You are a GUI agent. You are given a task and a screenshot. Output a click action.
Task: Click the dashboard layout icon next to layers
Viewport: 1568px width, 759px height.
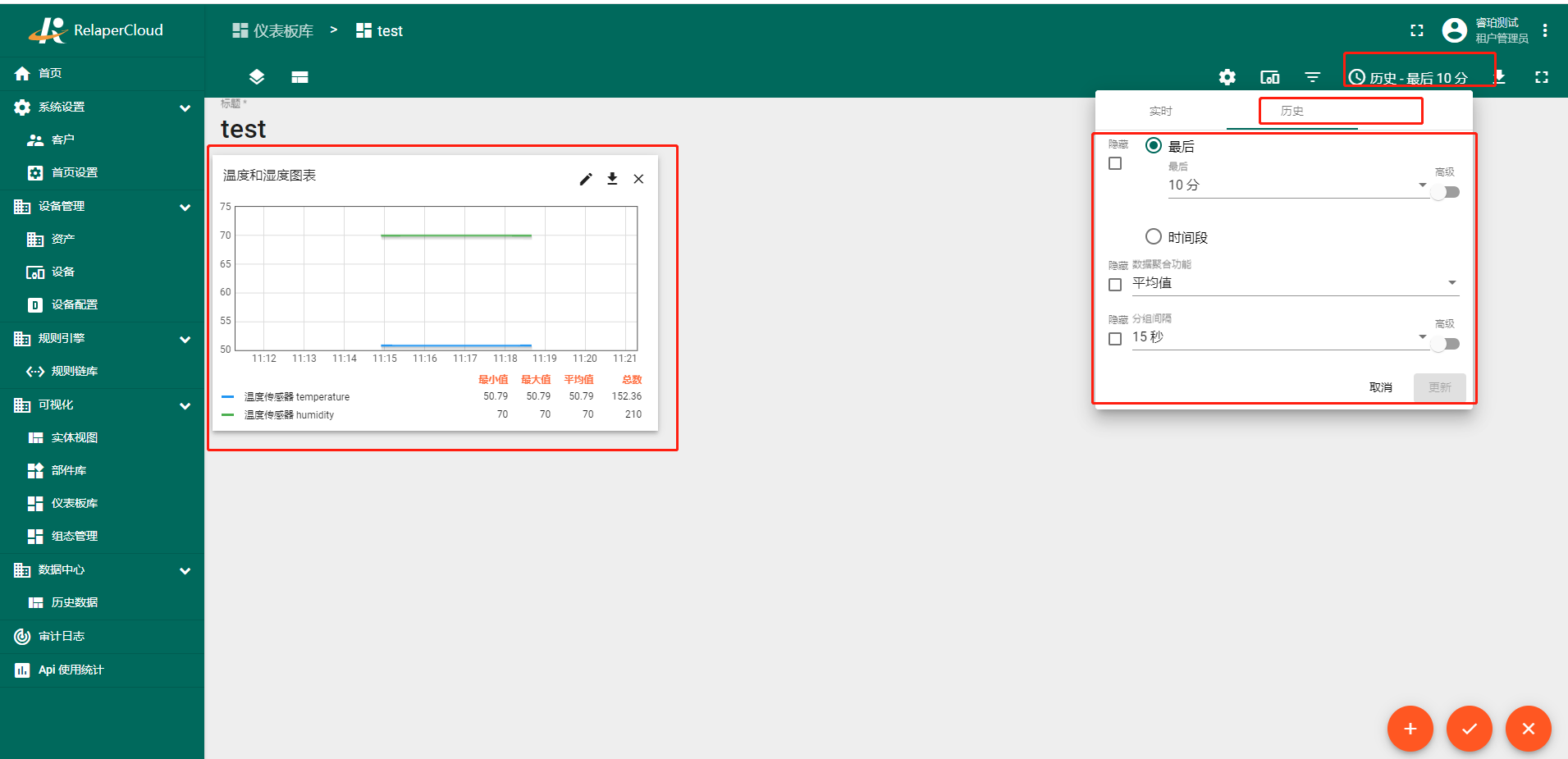299,77
